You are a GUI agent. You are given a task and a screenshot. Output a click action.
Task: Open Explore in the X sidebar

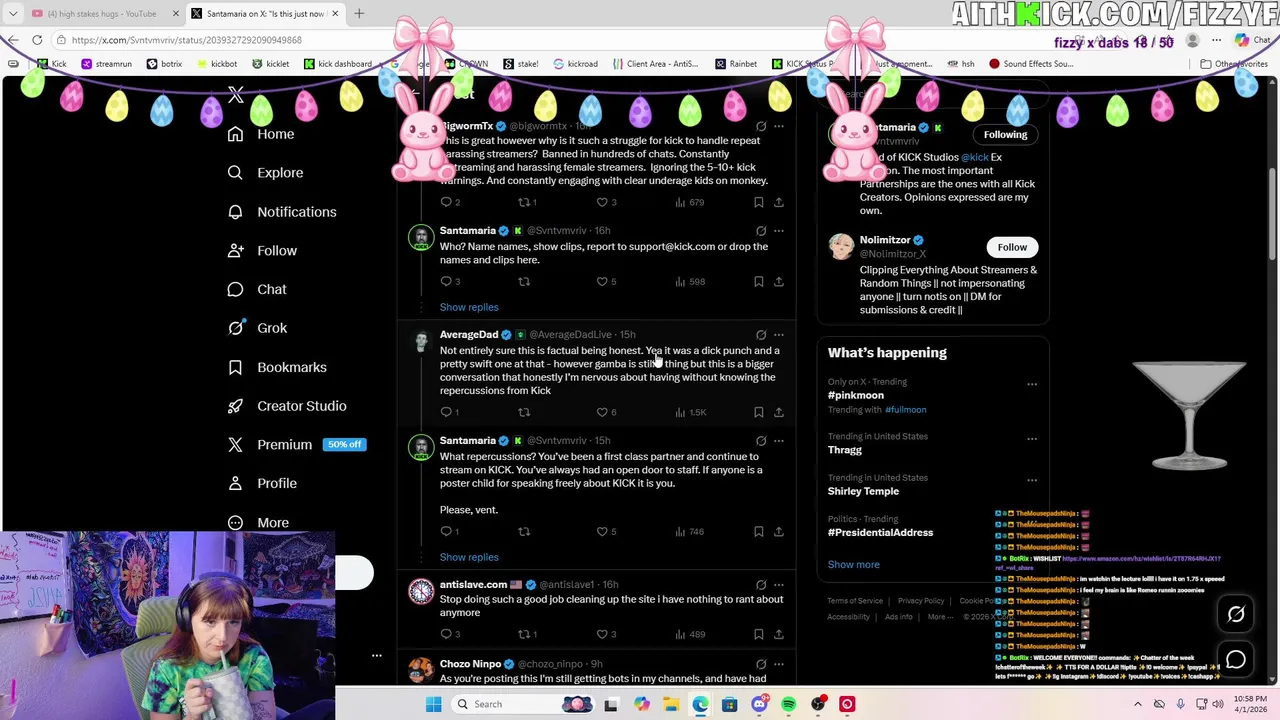[x=265, y=173]
